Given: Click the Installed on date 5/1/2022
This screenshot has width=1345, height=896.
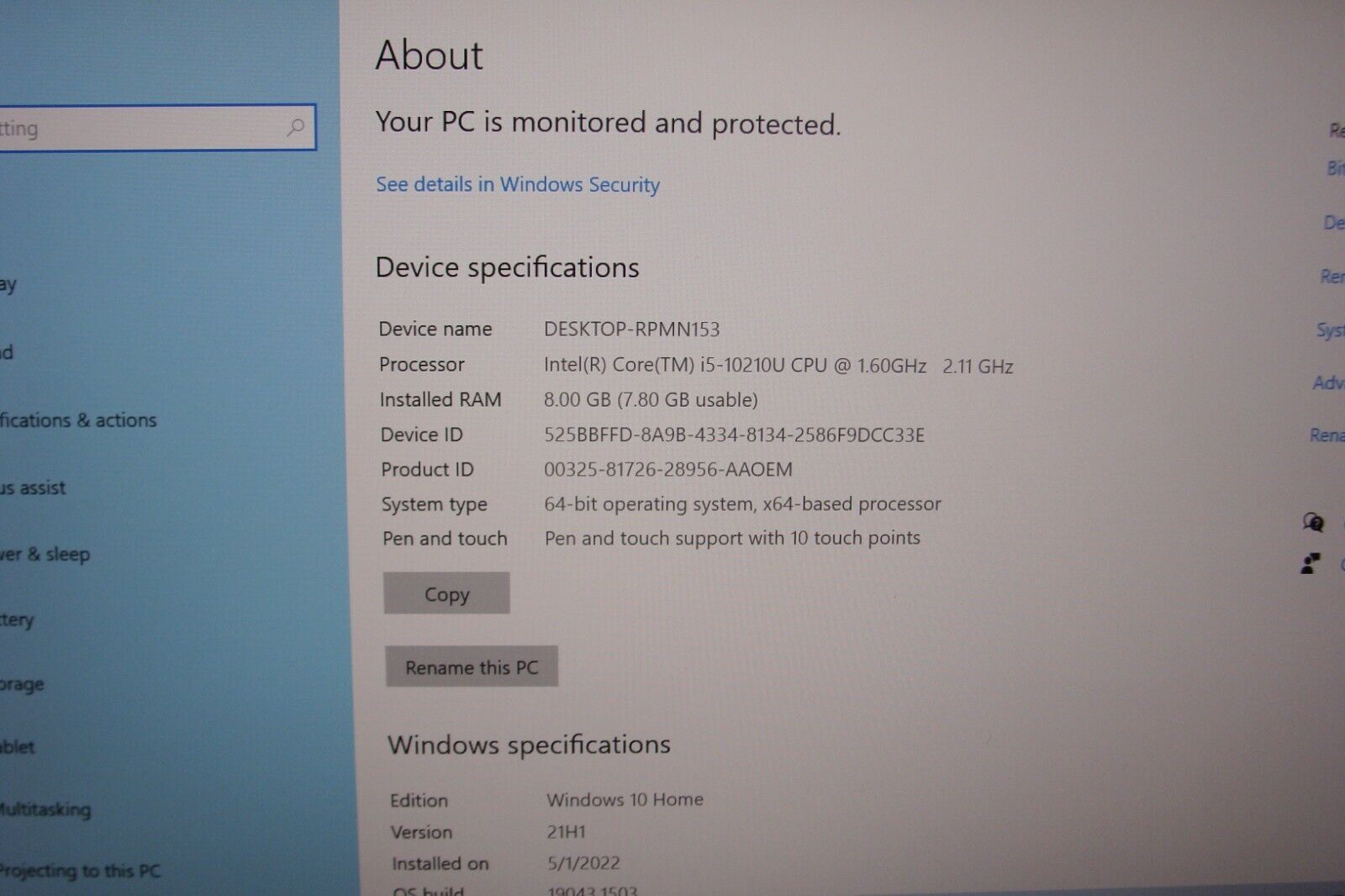Looking at the screenshot, I should pyautogui.click(x=583, y=863).
